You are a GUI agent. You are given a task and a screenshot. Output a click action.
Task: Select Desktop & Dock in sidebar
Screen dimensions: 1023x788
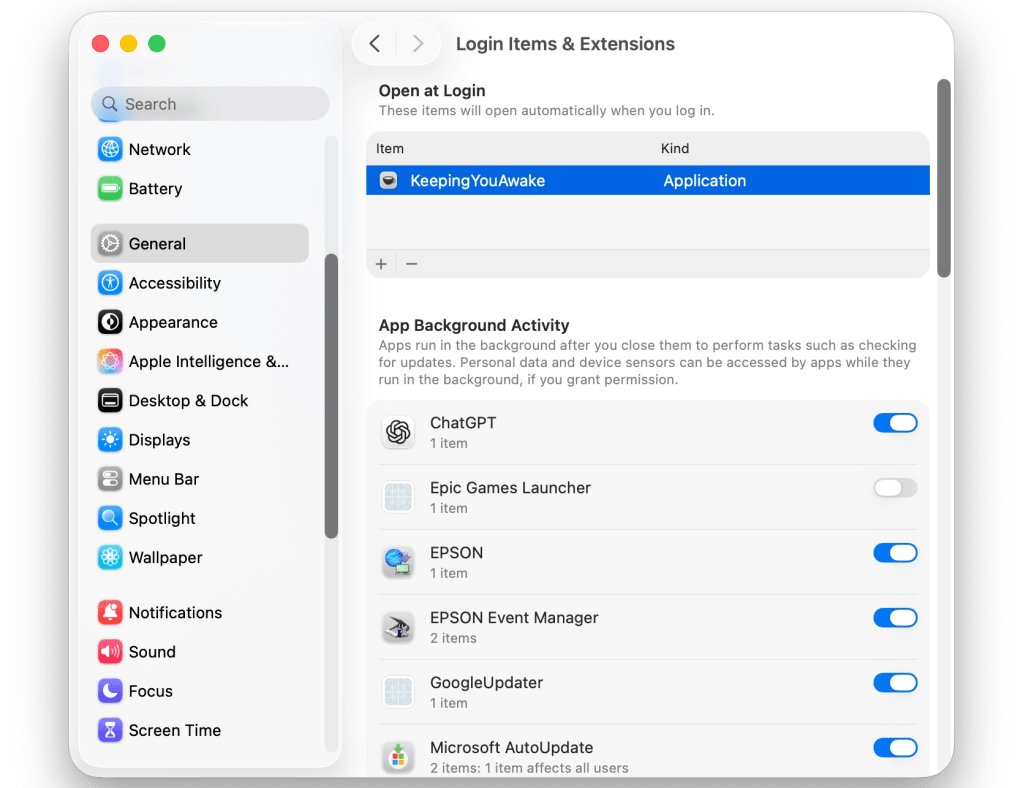pos(188,401)
